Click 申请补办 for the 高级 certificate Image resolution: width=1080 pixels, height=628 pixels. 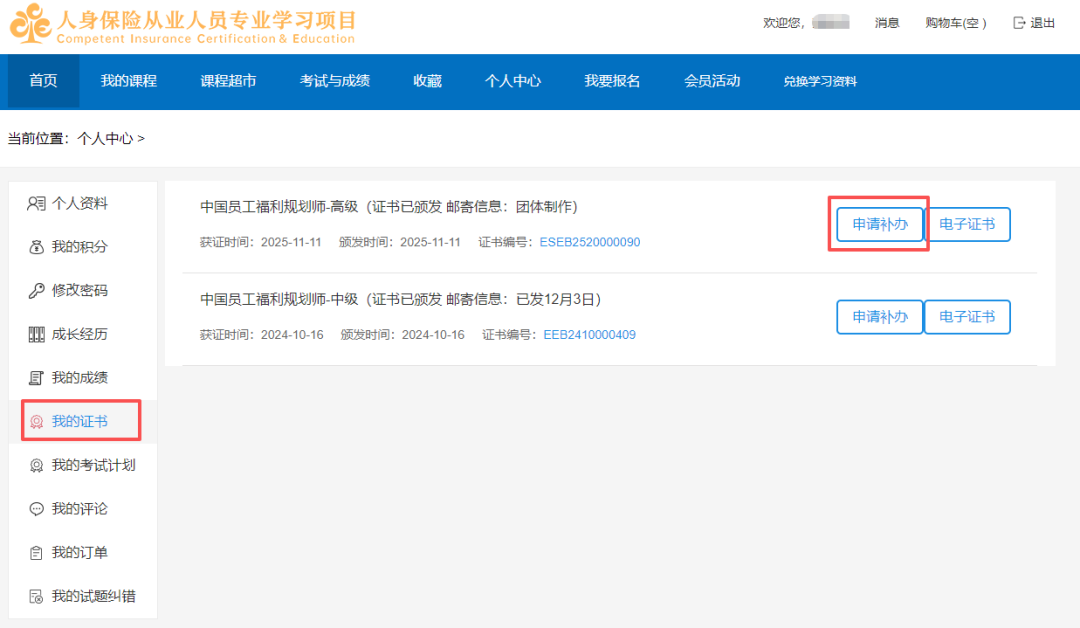tap(880, 225)
